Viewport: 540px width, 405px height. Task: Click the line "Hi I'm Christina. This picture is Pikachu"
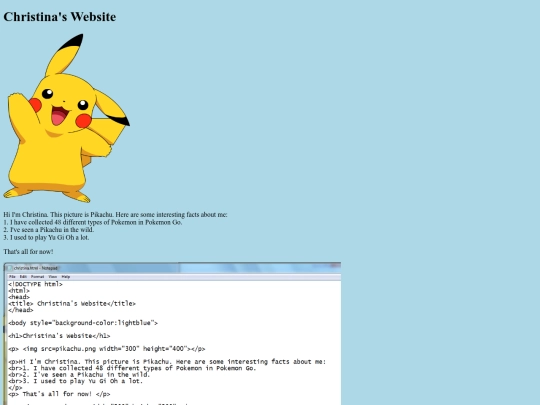click(x=115, y=215)
